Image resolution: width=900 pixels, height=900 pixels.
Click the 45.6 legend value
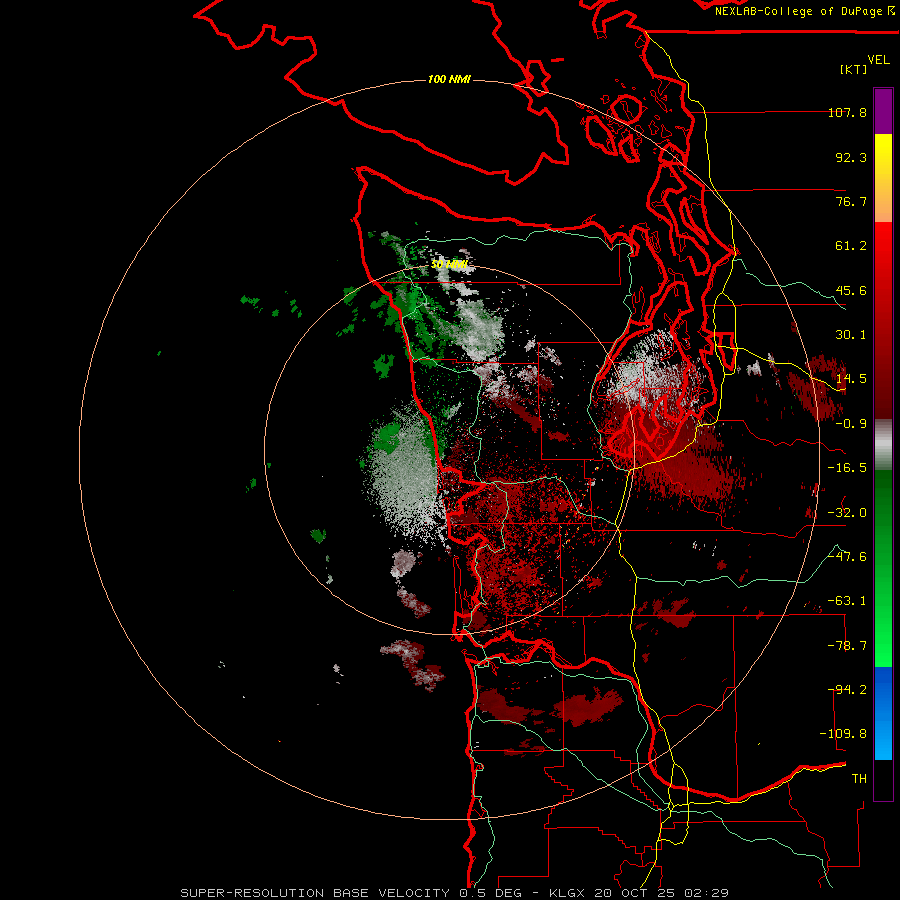851,290
